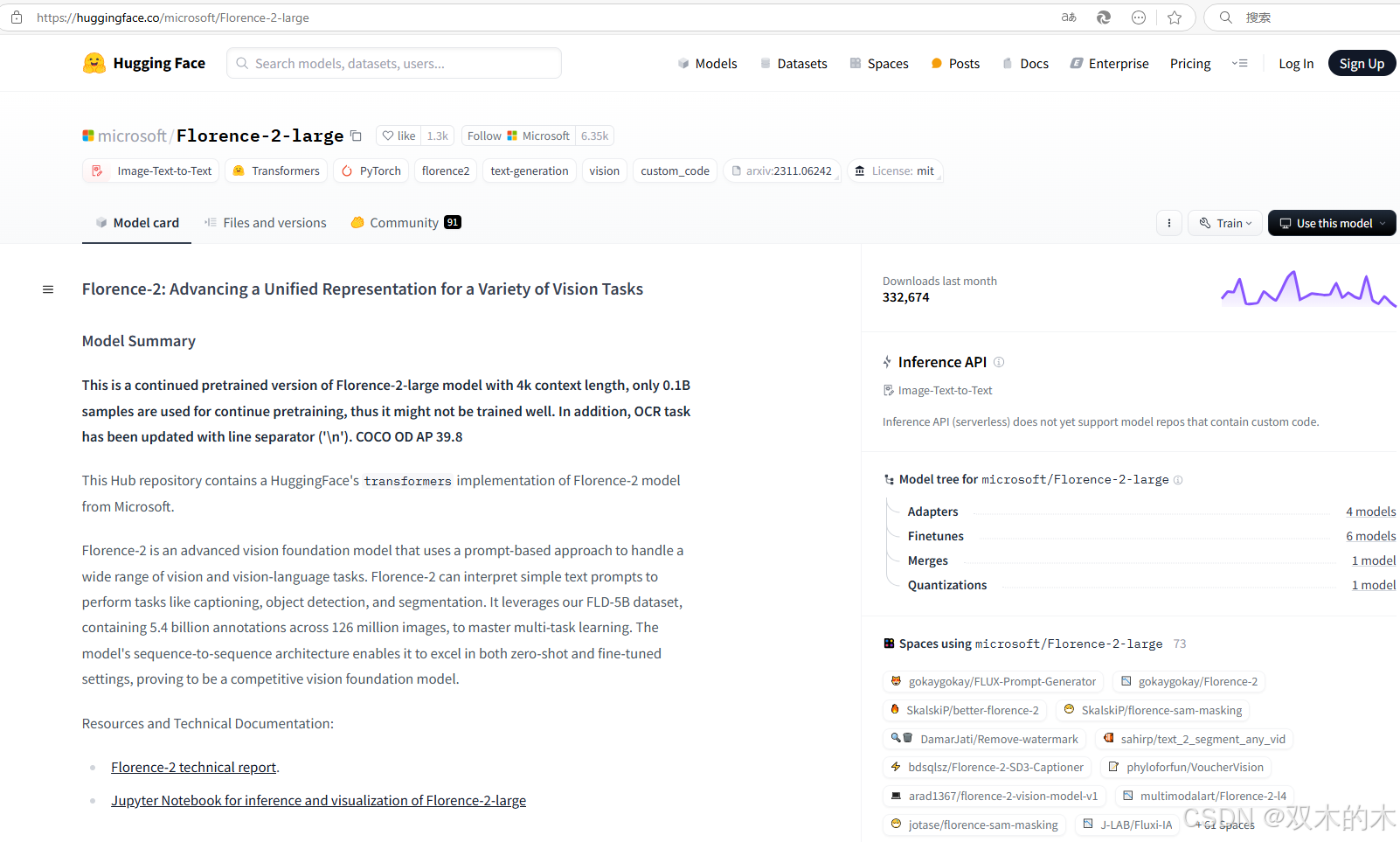This screenshot has height=842, width=1400.
Task: Click the browser search magnifier icon
Action: [1226, 17]
